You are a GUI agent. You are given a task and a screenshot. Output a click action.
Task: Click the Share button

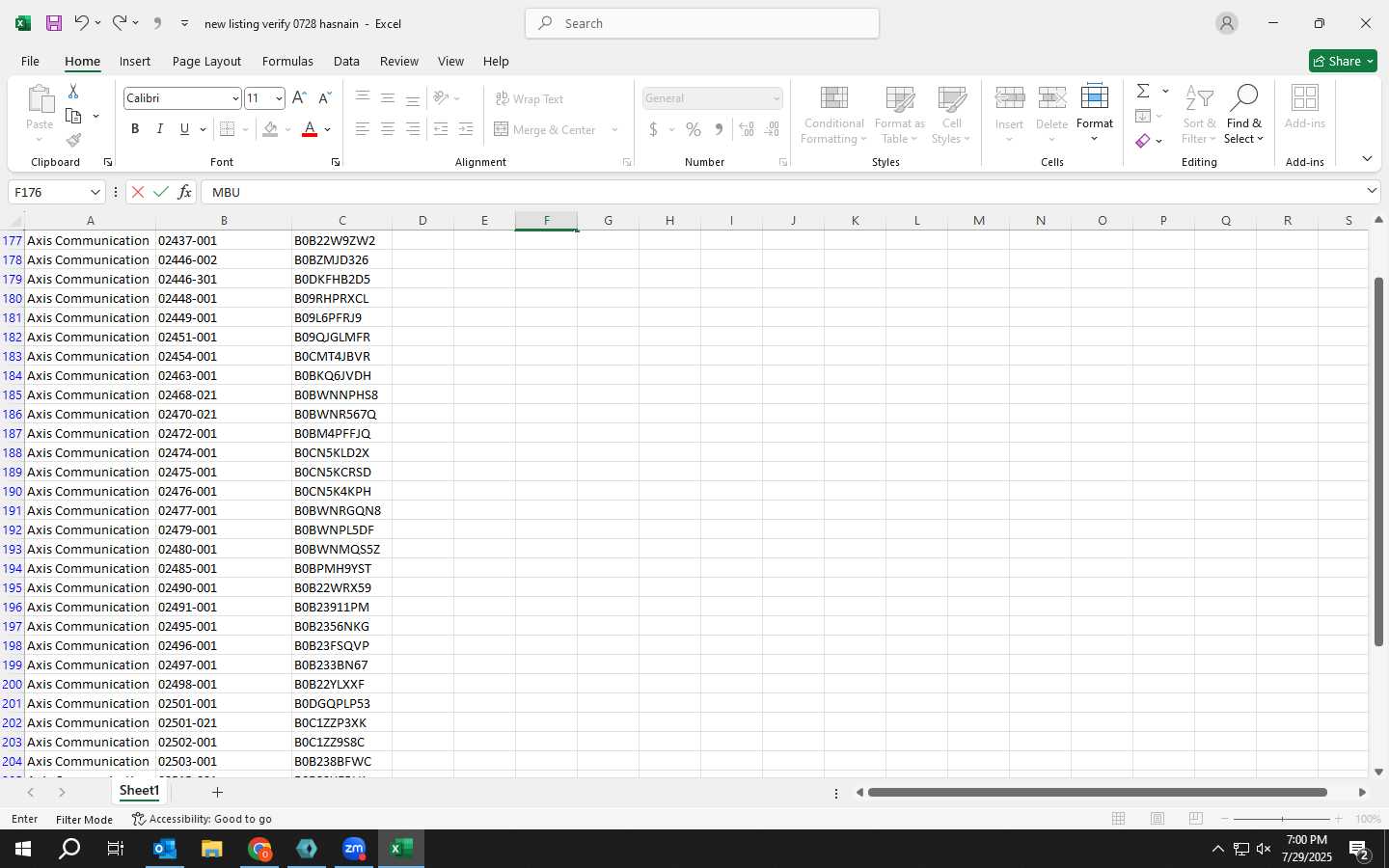coord(1343,61)
